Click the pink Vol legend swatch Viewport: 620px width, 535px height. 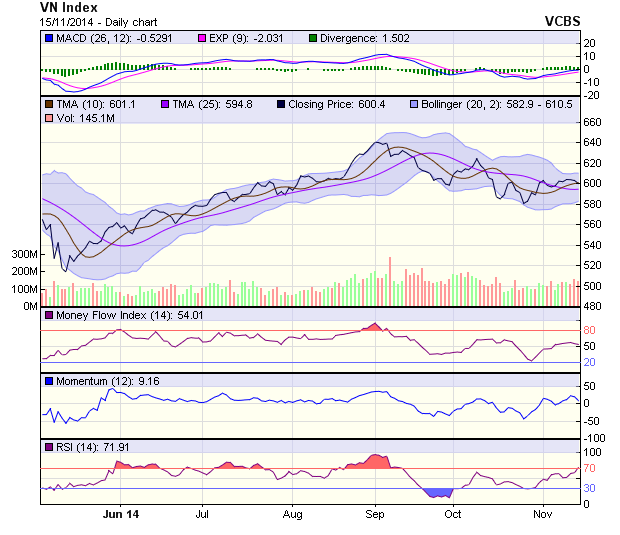[x=49, y=119]
